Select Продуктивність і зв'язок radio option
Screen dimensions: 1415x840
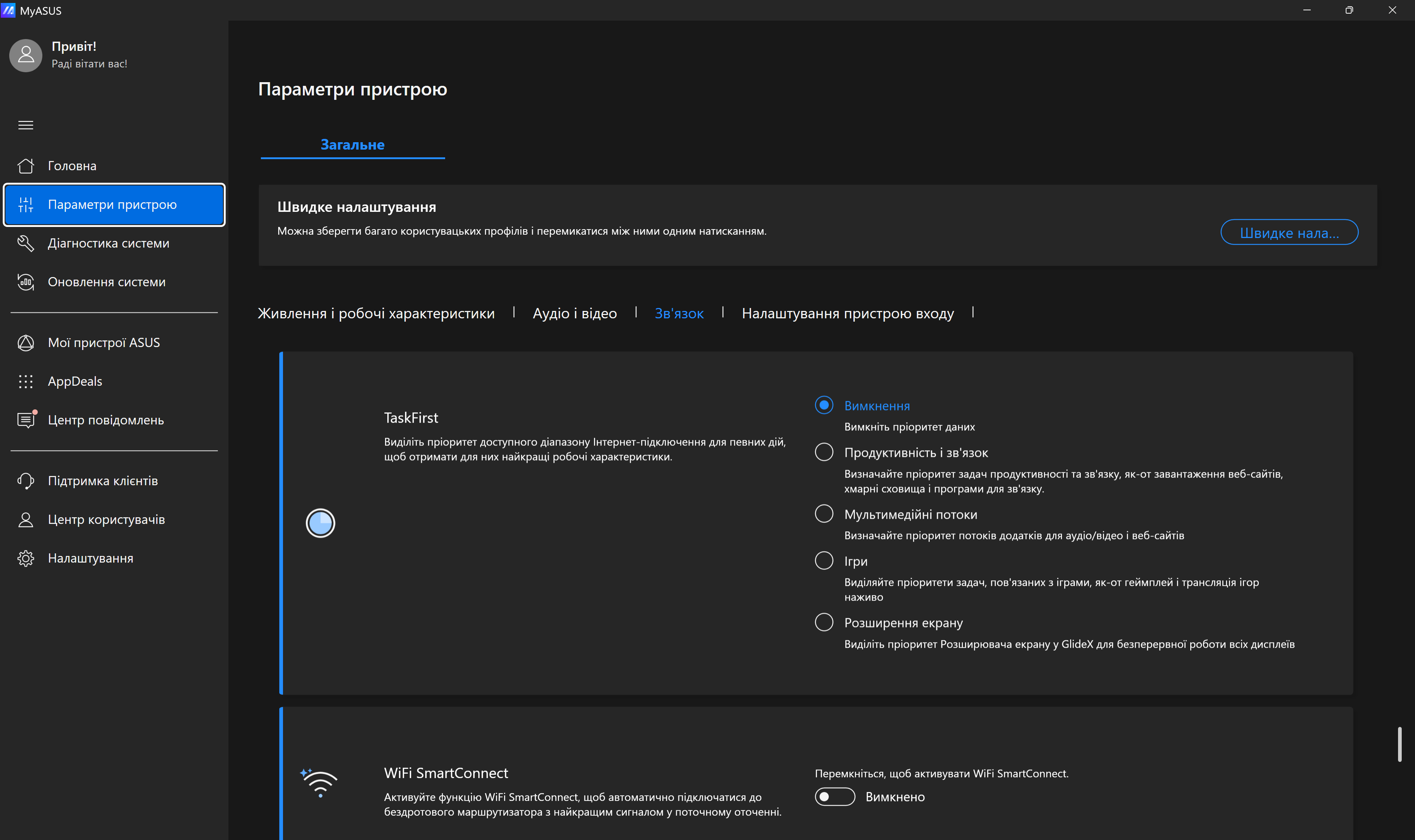tap(824, 452)
